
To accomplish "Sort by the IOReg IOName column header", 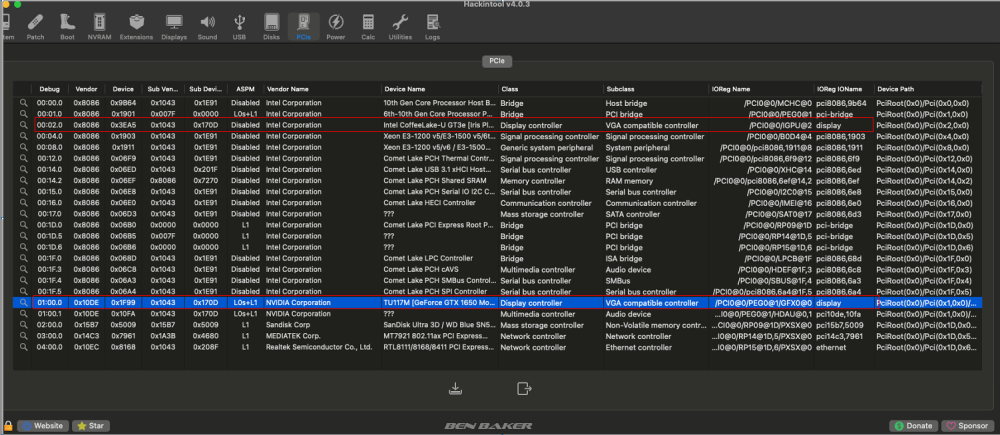I will 843,89.
